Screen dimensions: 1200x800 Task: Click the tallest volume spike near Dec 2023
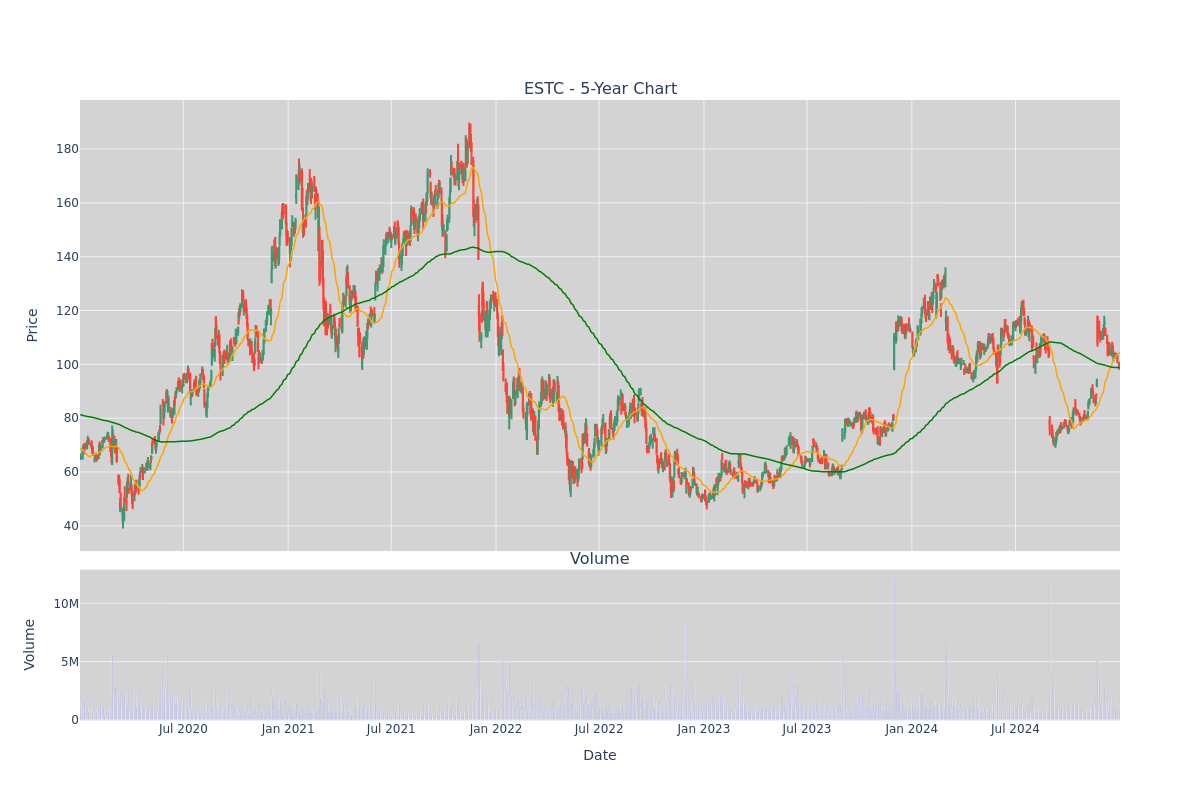(894, 648)
